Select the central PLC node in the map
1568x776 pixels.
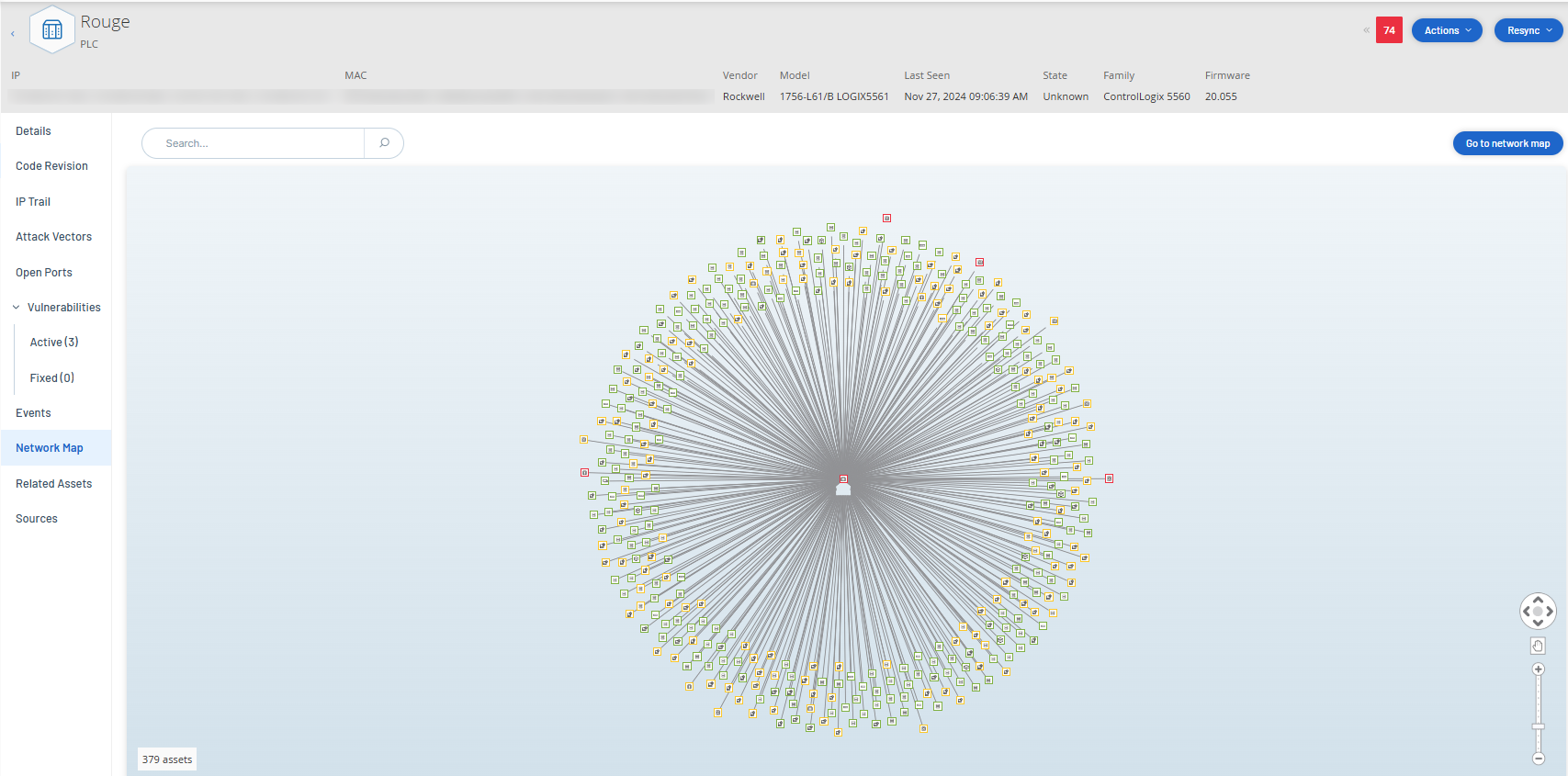click(x=843, y=489)
